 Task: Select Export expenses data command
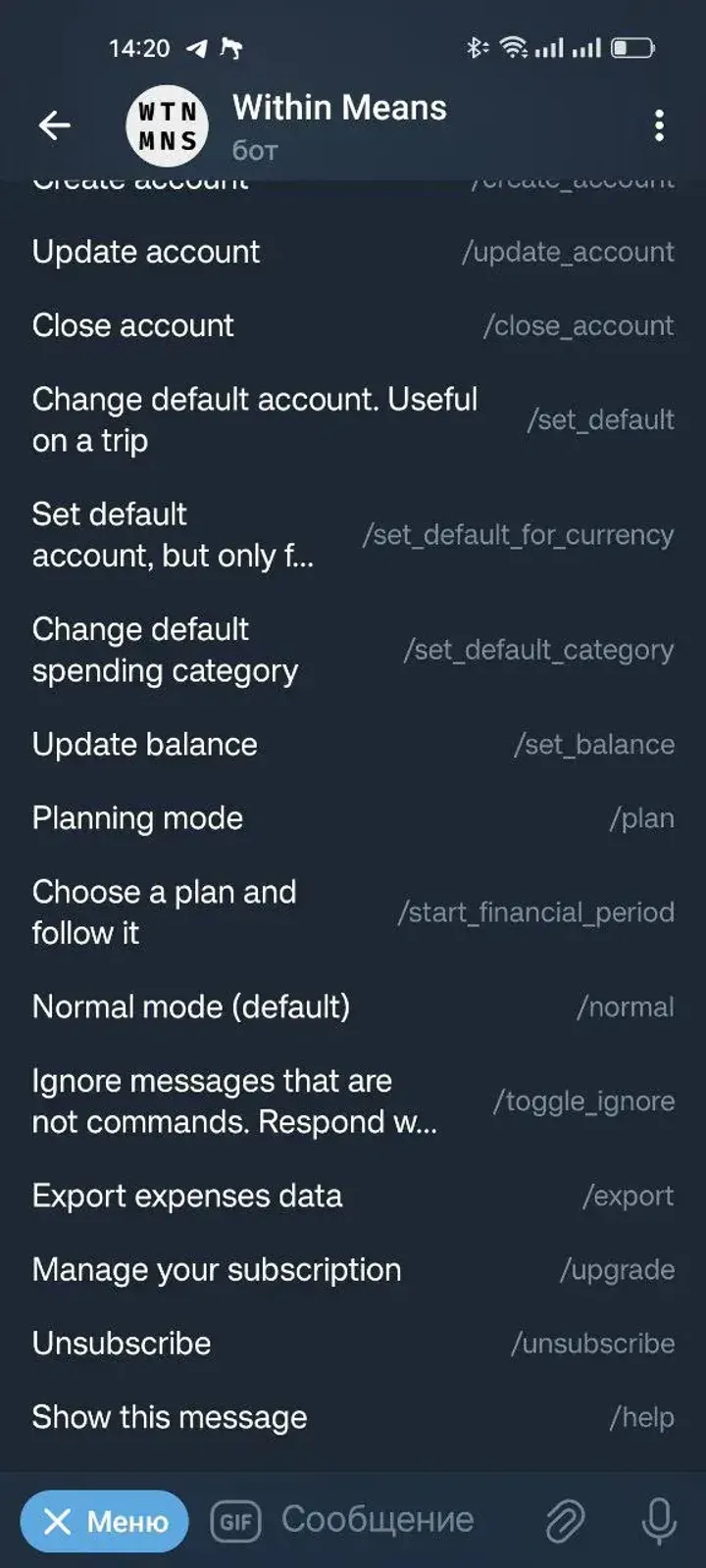(x=353, y=1196)
